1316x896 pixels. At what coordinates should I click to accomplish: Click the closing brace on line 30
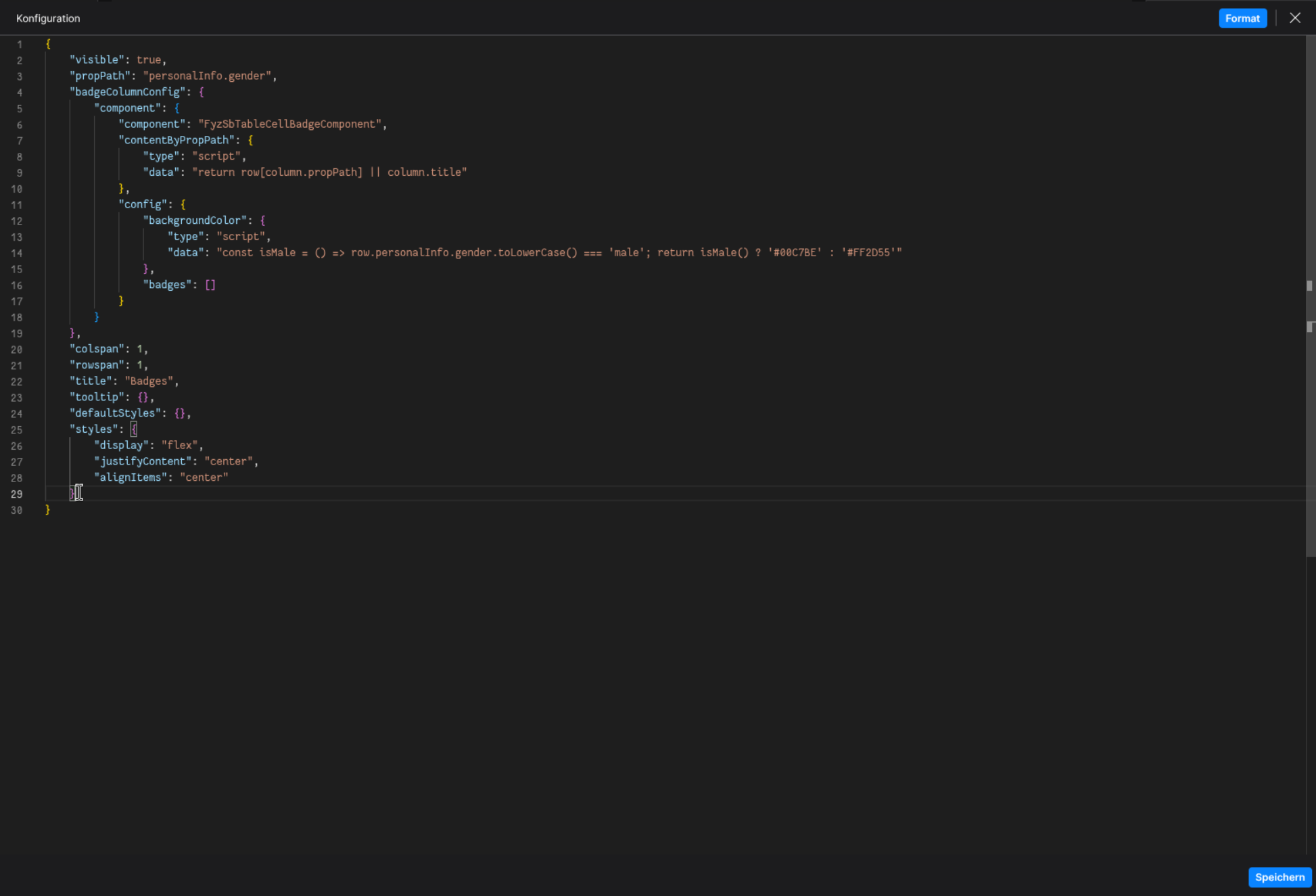coord(48,510)
